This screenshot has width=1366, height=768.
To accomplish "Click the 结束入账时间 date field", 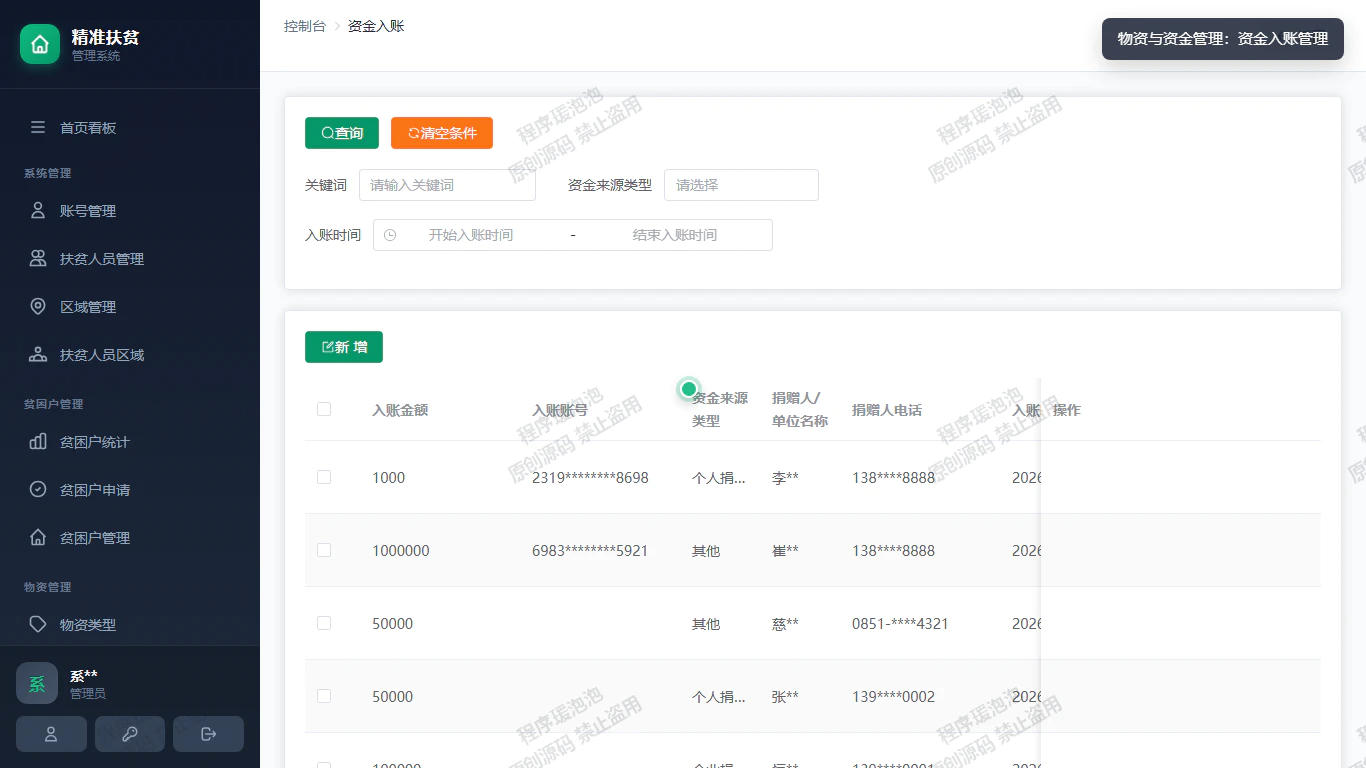I will point(675,235).
